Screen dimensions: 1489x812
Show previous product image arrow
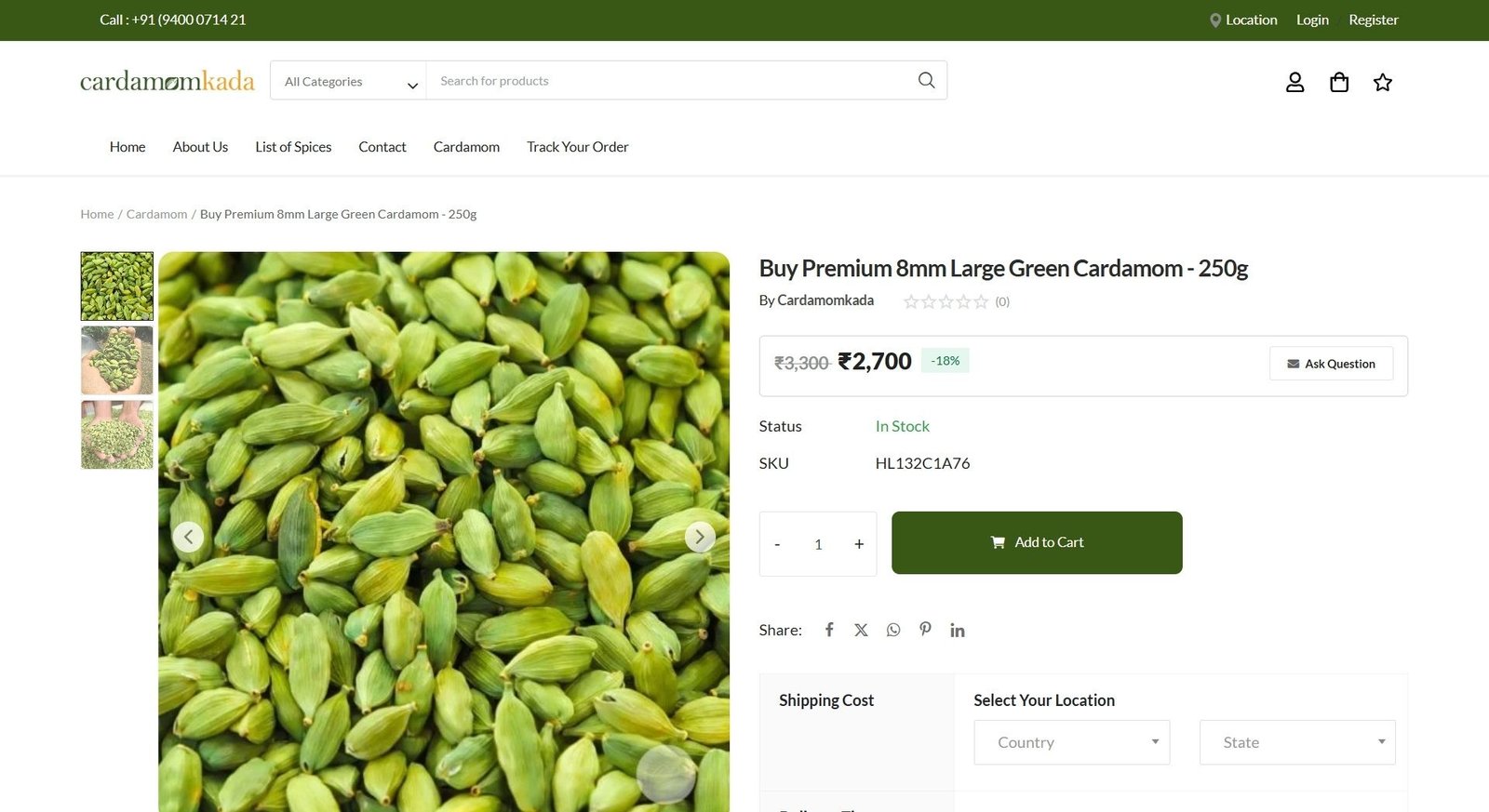tap(188, 537)
